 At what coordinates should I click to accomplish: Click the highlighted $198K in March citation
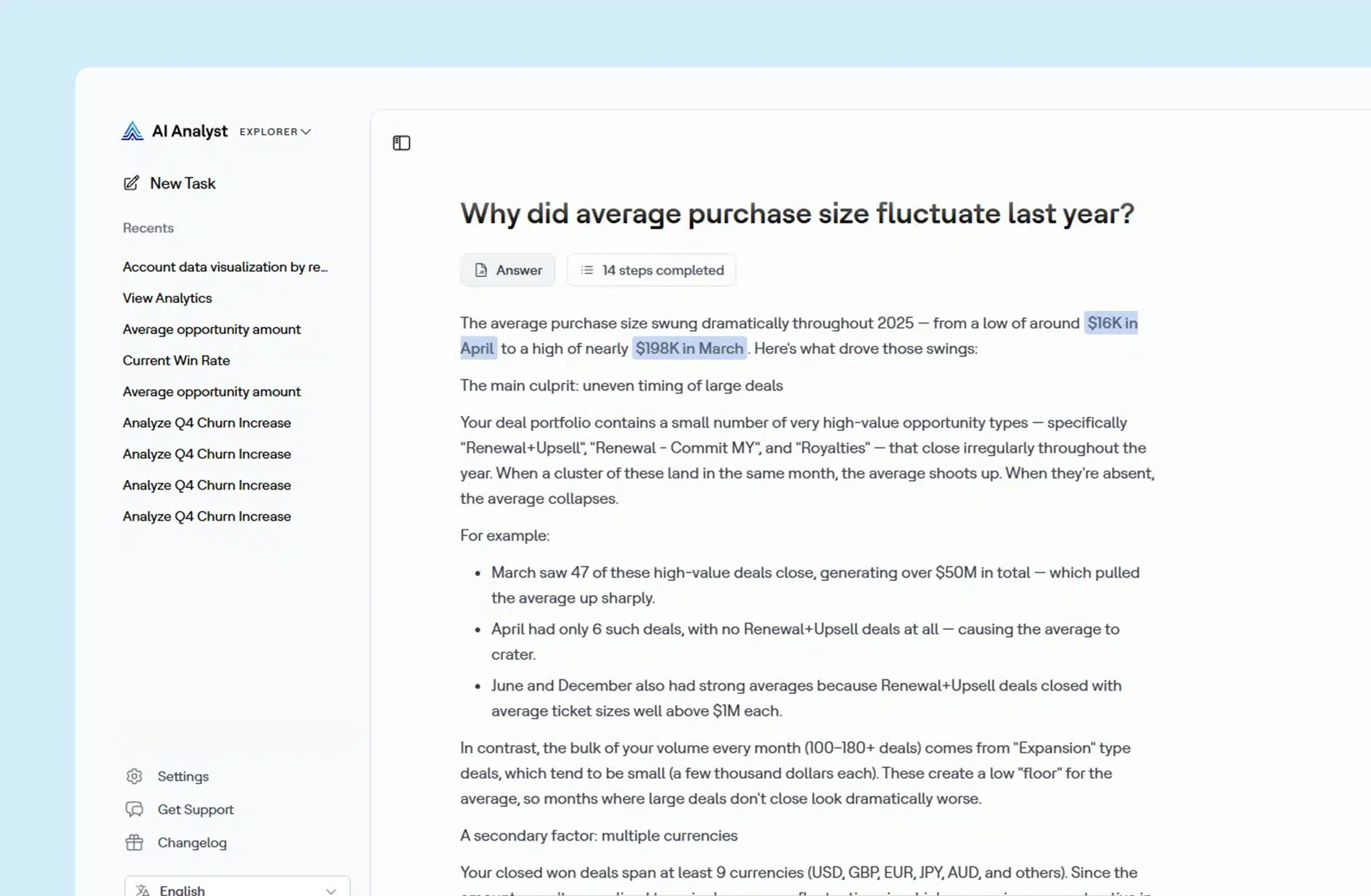tap(689, 349)
